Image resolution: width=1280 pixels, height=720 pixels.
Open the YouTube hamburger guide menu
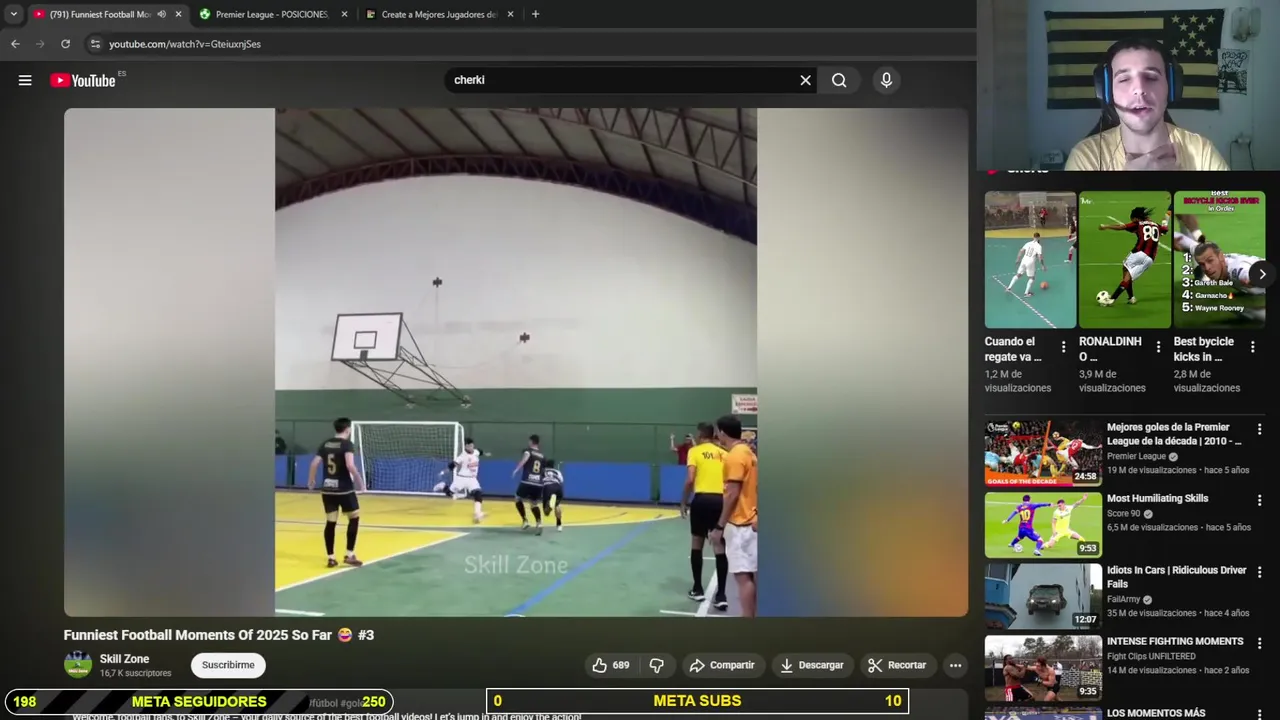25,80
